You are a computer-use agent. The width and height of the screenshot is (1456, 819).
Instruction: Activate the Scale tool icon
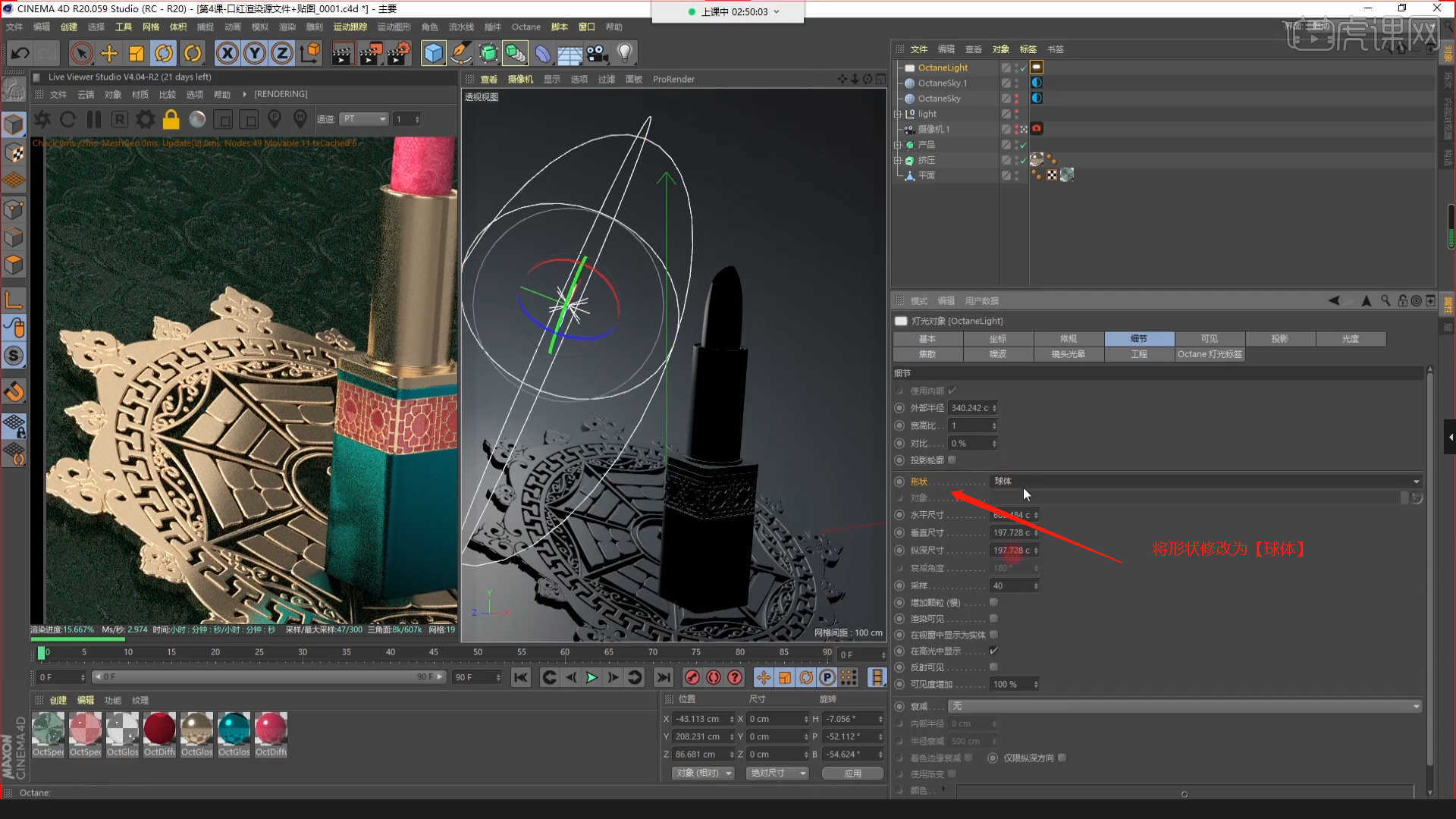[136, 53]
